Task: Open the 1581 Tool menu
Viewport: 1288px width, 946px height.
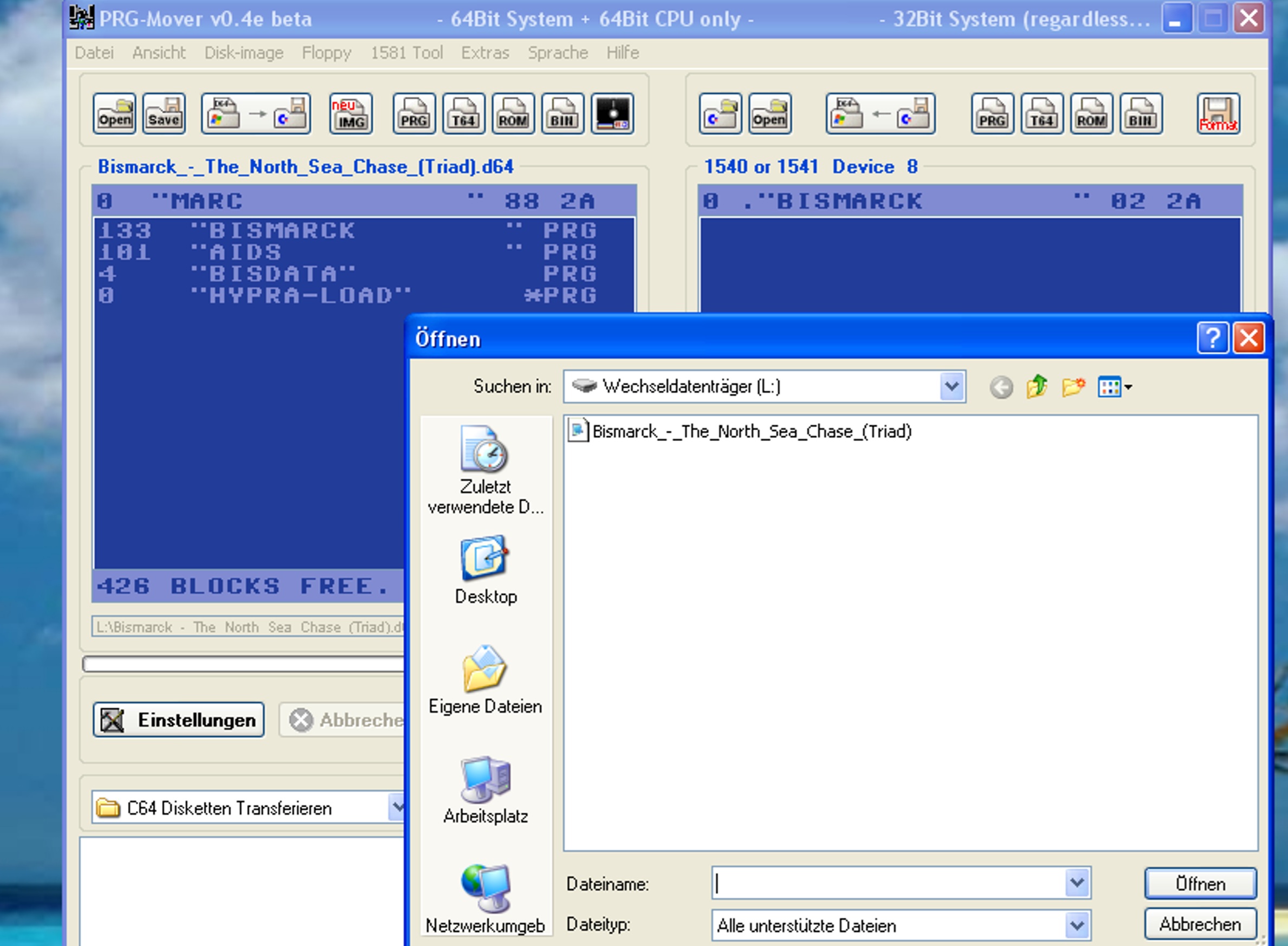Action: pyautogui.click(x=406, y=53)
